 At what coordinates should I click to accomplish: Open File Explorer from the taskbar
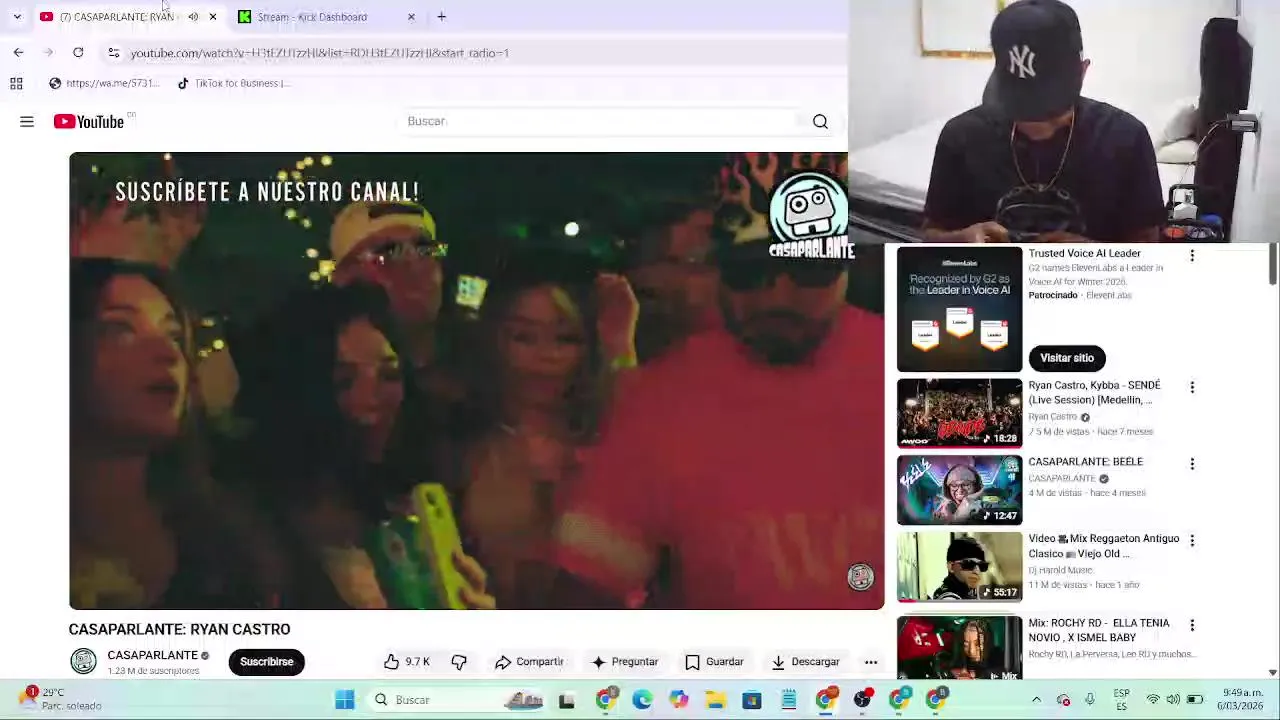click(715, 700)
